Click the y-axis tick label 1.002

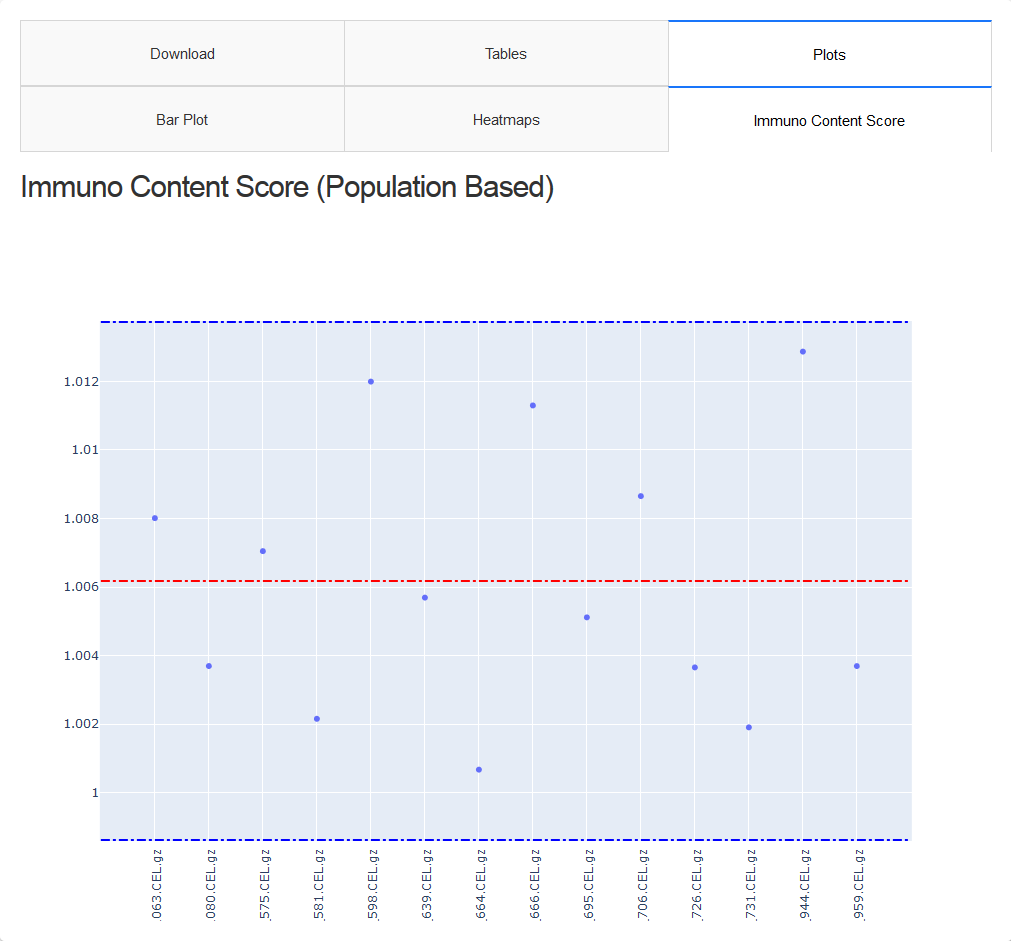tap(81, 724)
